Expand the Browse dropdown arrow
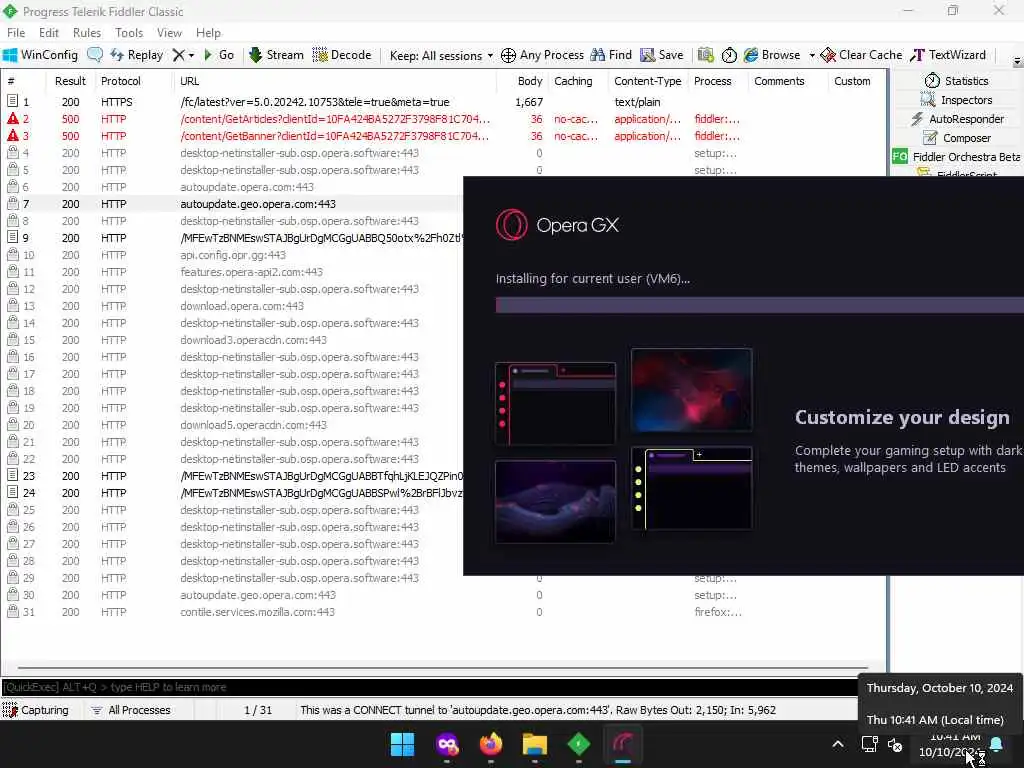 [812, 56]
